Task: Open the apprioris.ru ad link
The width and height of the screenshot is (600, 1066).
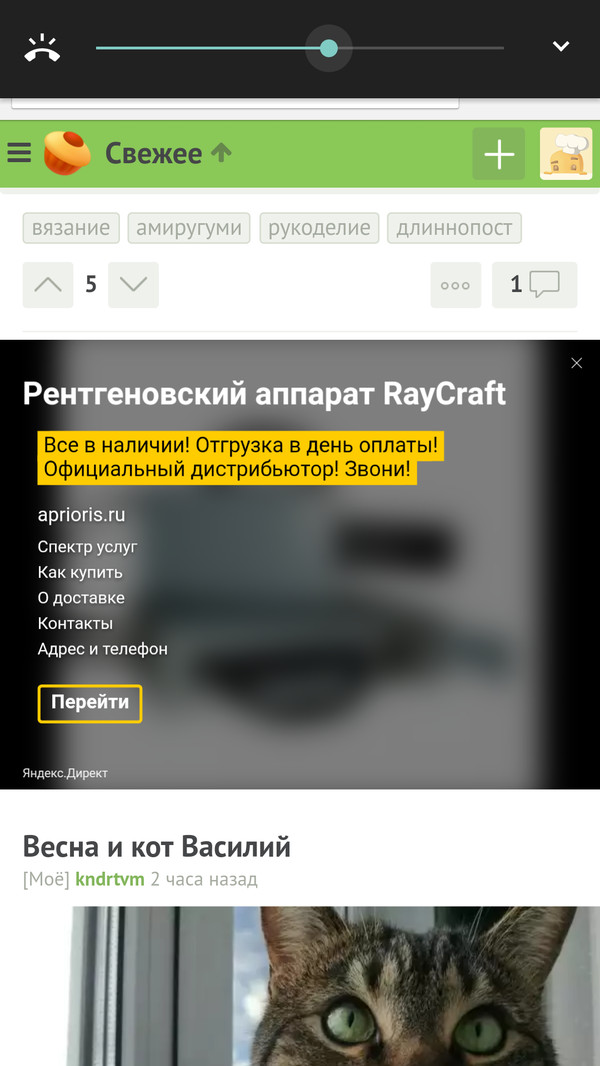Action: tap(81, 515)
